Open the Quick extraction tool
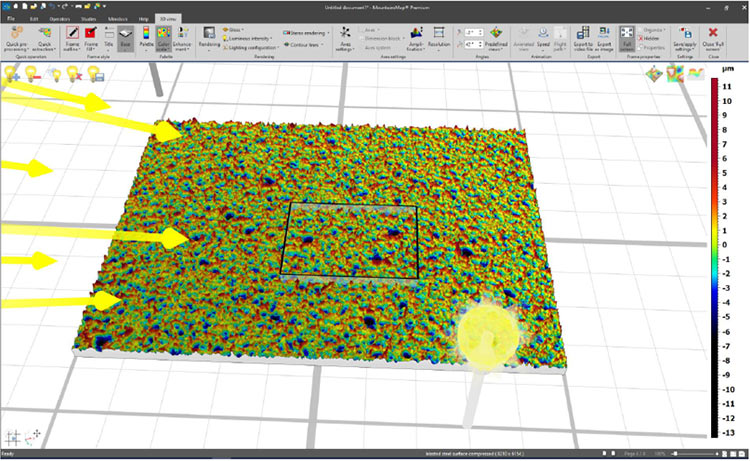750x461 pixels. [46, 38]
